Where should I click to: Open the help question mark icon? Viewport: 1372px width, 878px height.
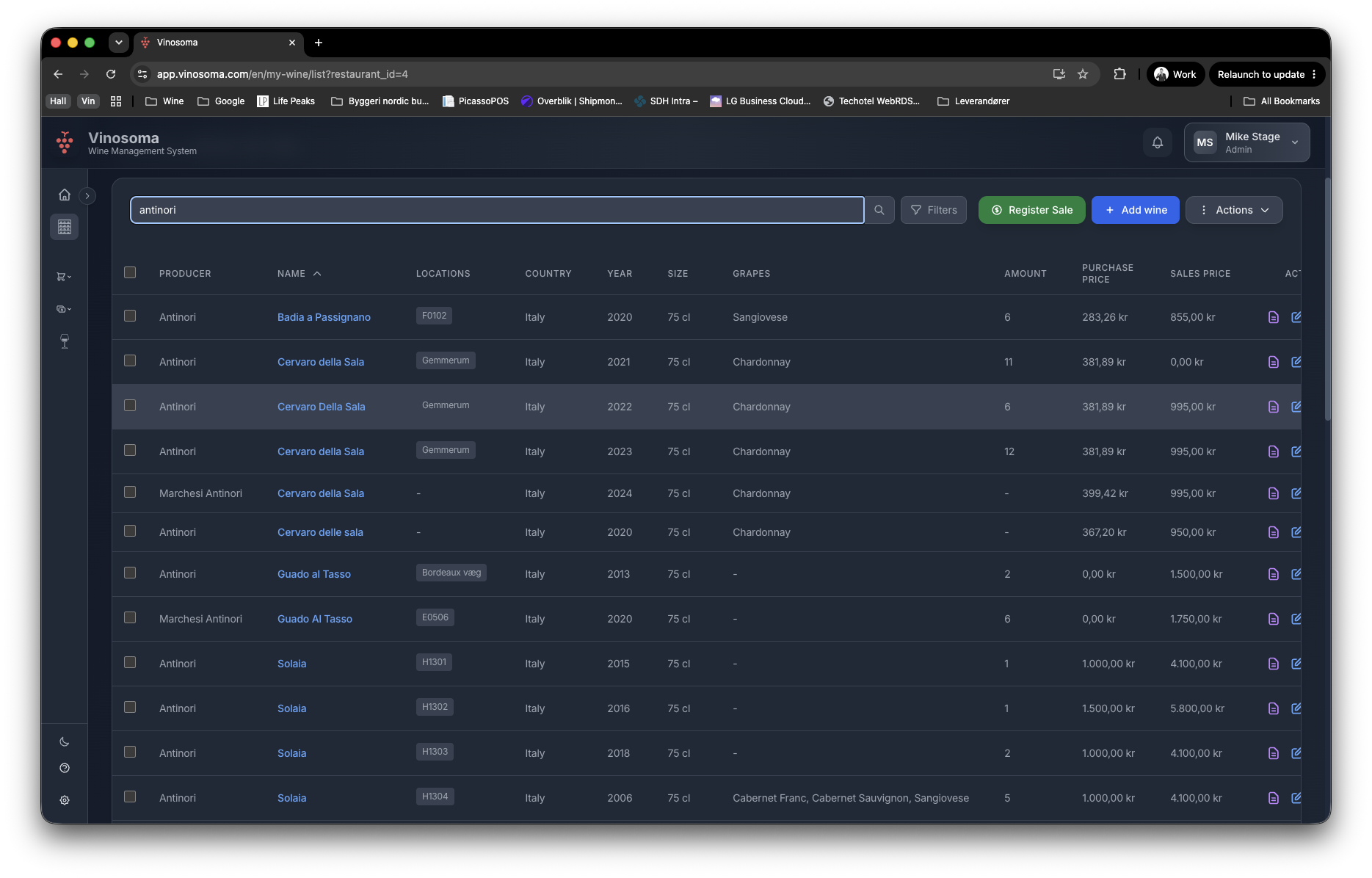[65, 768]
